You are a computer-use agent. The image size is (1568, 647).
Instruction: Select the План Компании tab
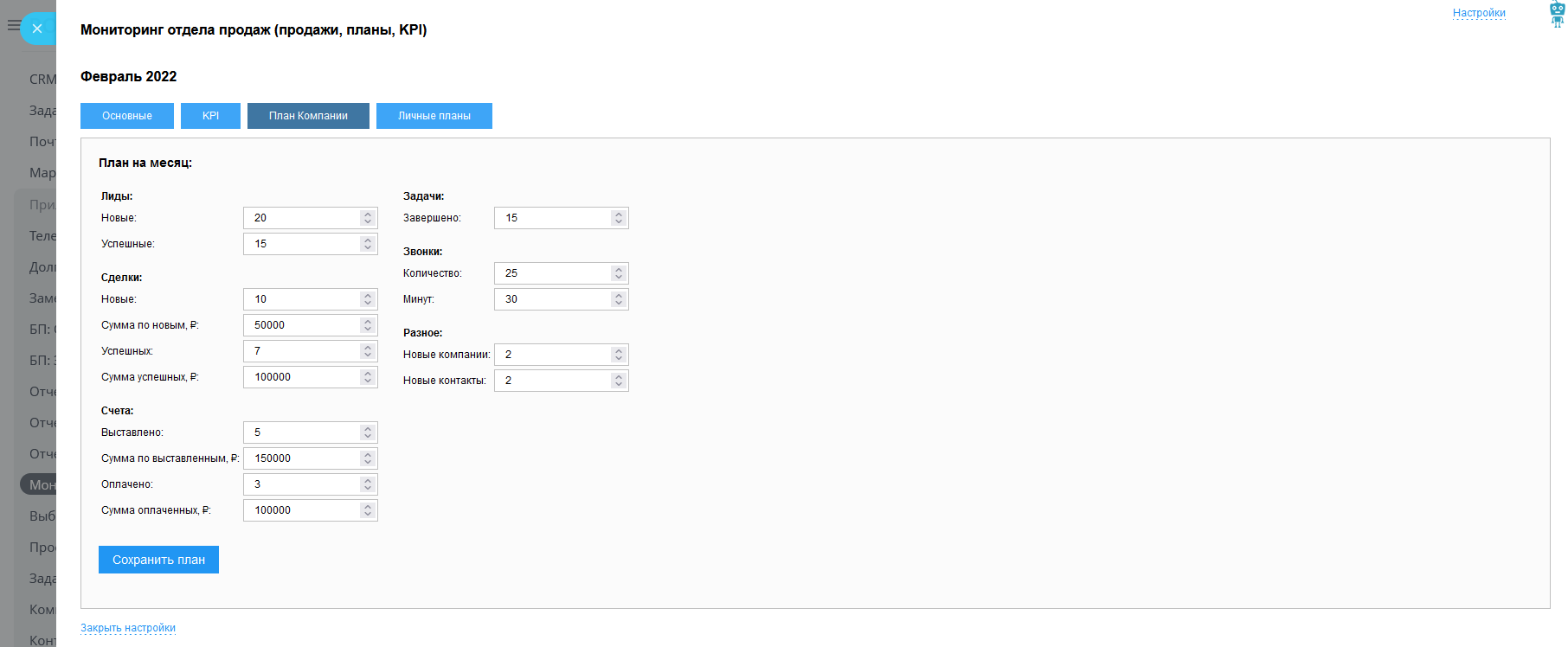pos(308,116)
